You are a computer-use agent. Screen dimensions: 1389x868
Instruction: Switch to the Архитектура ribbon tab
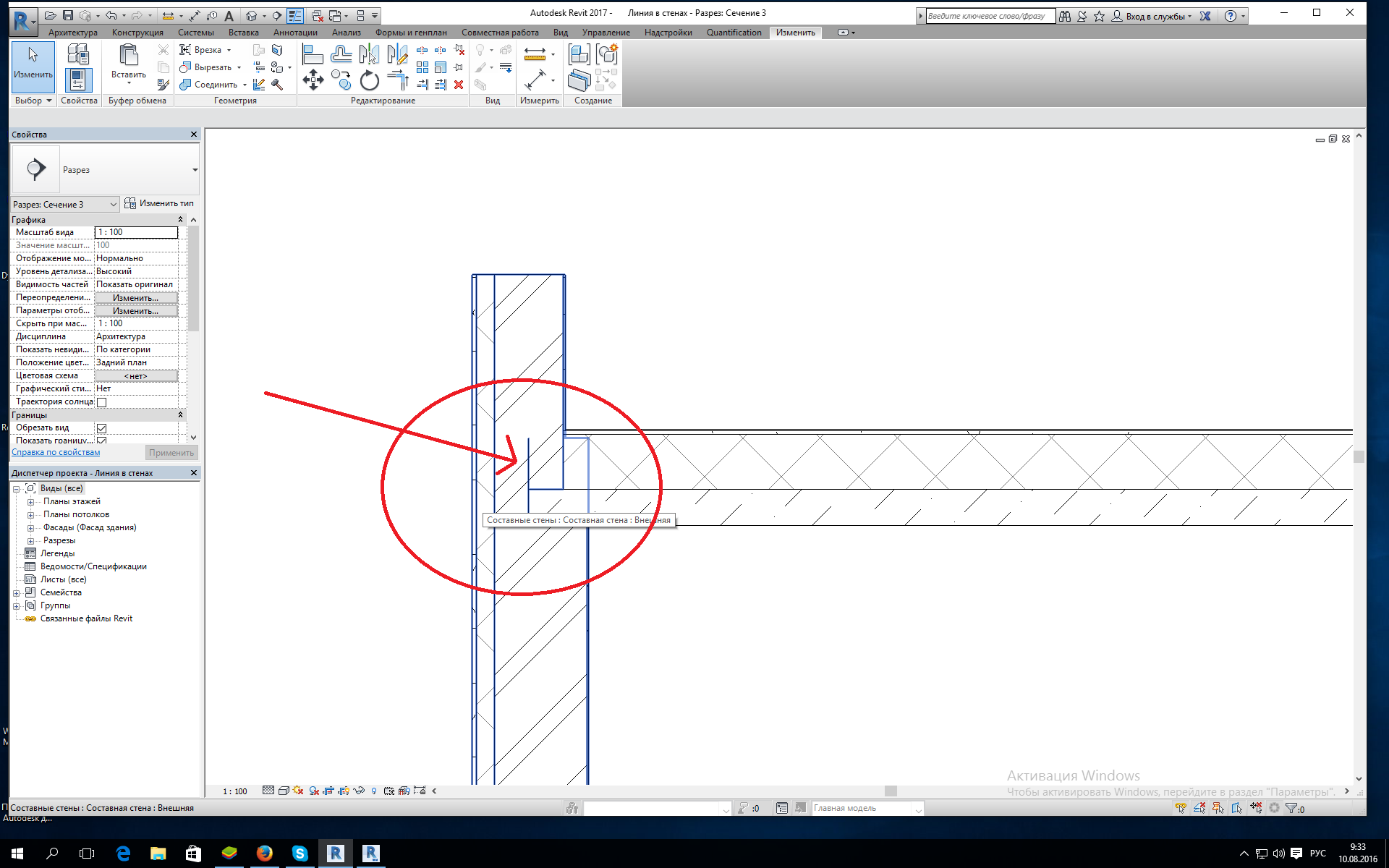[73, 33]
